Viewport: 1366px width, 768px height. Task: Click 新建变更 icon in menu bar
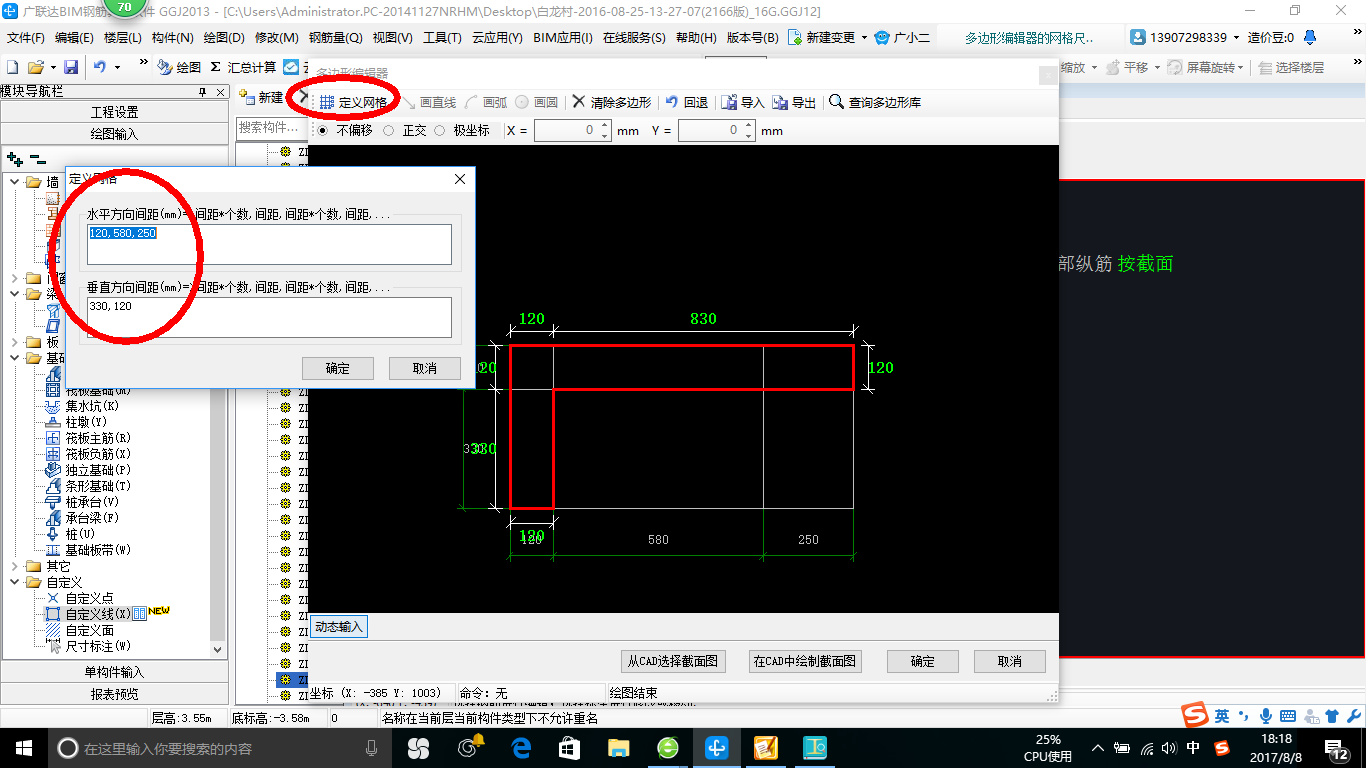(x=796, y=37)
